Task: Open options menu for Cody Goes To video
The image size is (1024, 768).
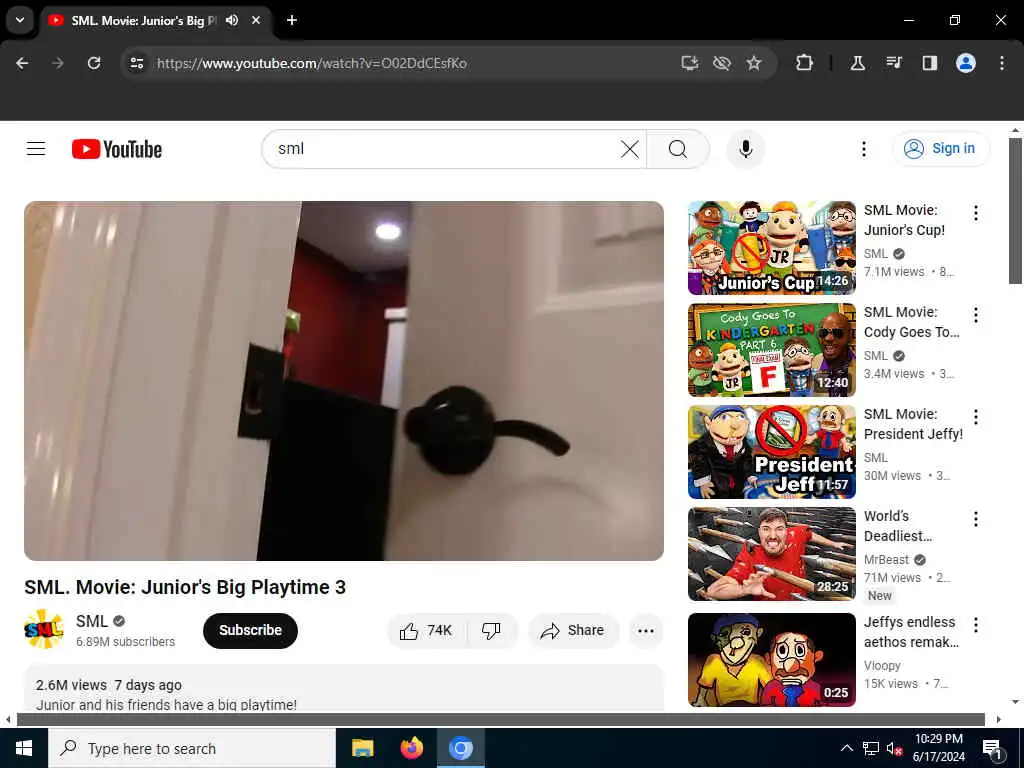Action: point(976,315)
